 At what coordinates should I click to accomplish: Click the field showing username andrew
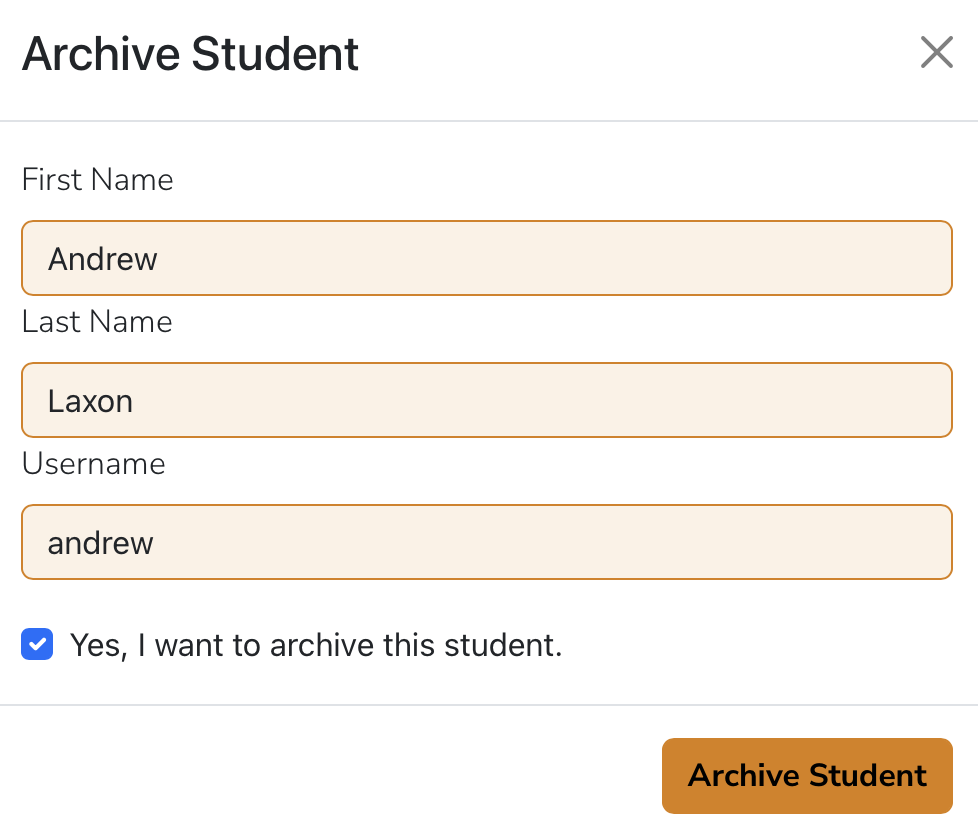point(486,542)
